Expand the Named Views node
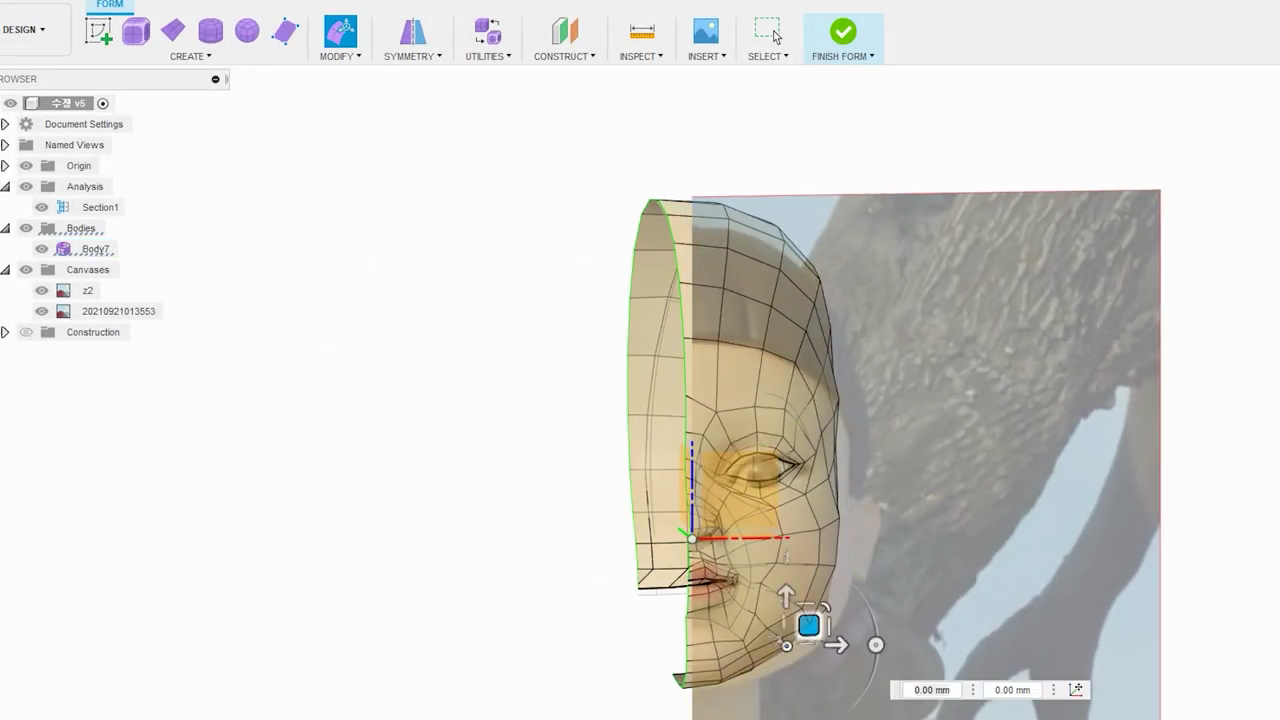The height and width of the screenshot is (720, 1280). point(5,145)
